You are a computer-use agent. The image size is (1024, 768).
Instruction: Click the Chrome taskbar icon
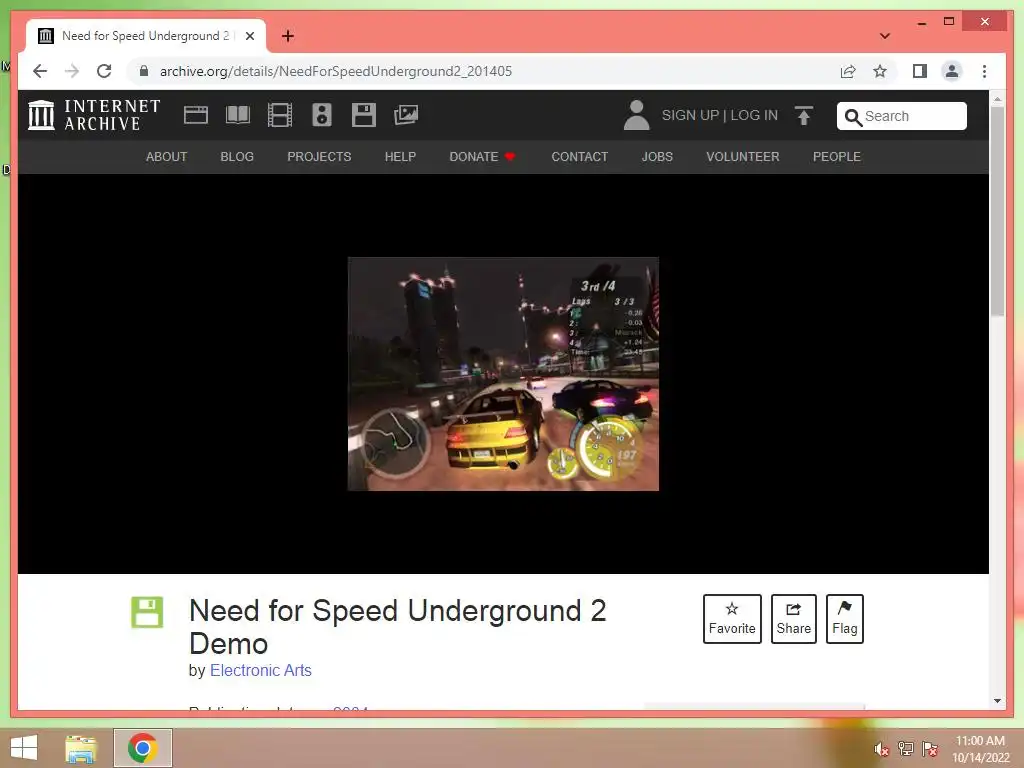point(142,748)
